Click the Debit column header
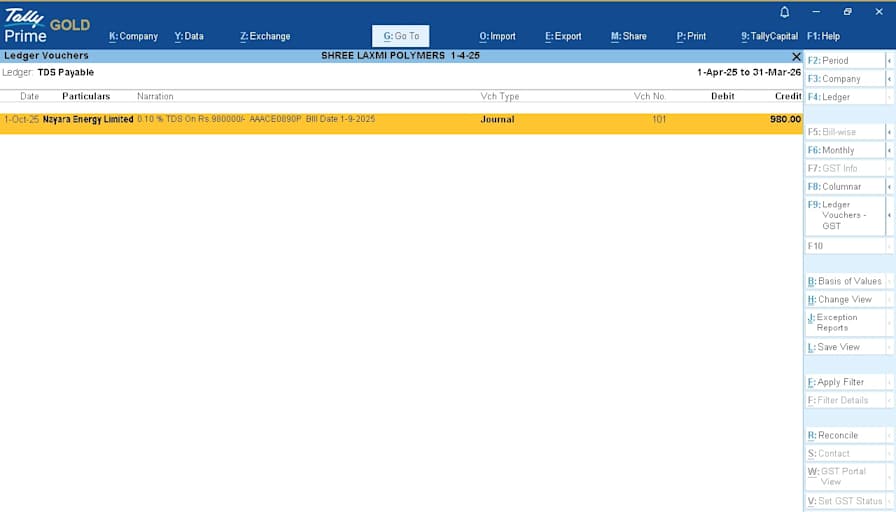This screenshot has width=896, height=512. (x=723, y=96)
